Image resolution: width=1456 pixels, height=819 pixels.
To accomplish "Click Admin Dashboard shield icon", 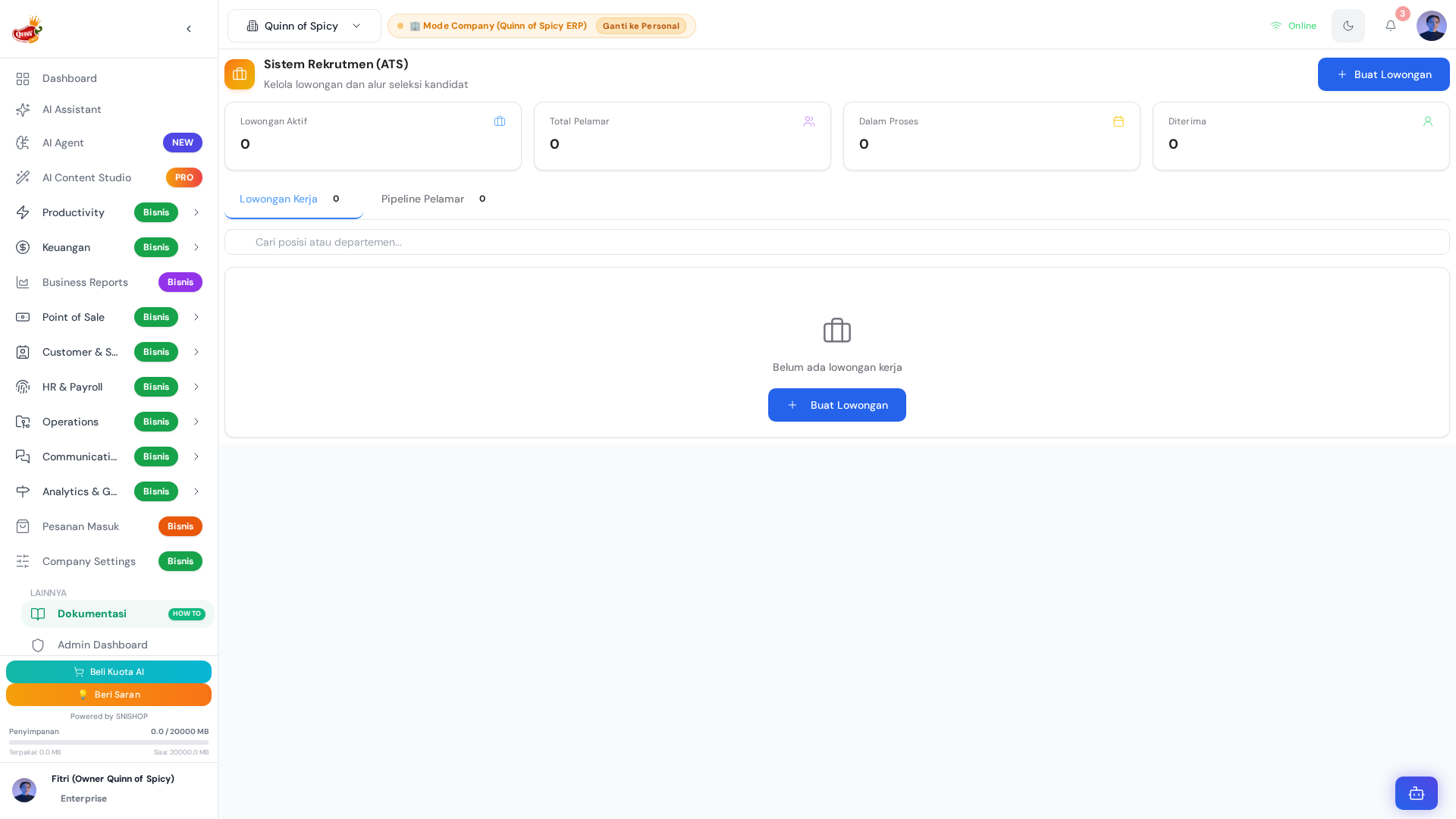I will [38, 645].
